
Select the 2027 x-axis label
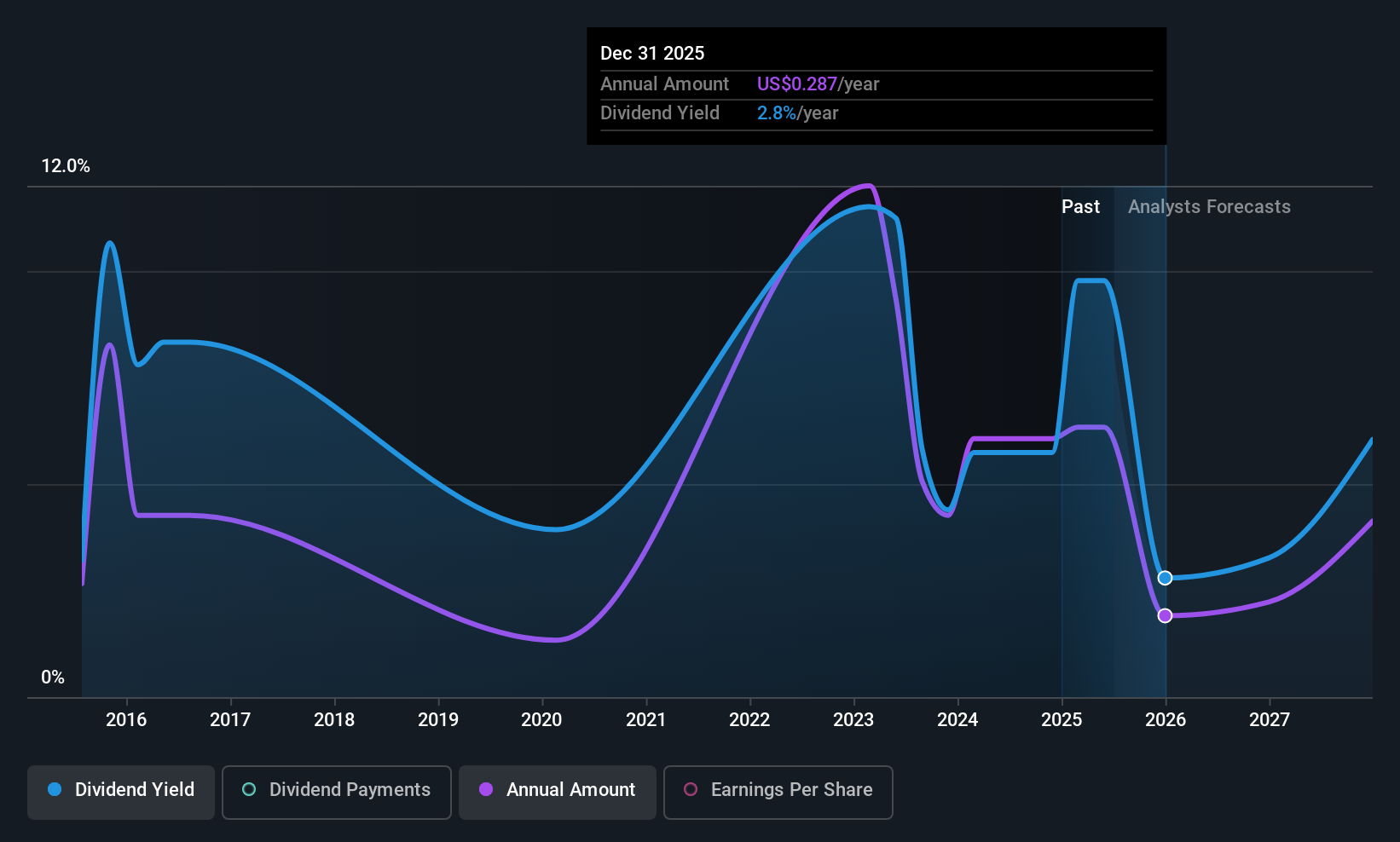[x=1270, y=719]
